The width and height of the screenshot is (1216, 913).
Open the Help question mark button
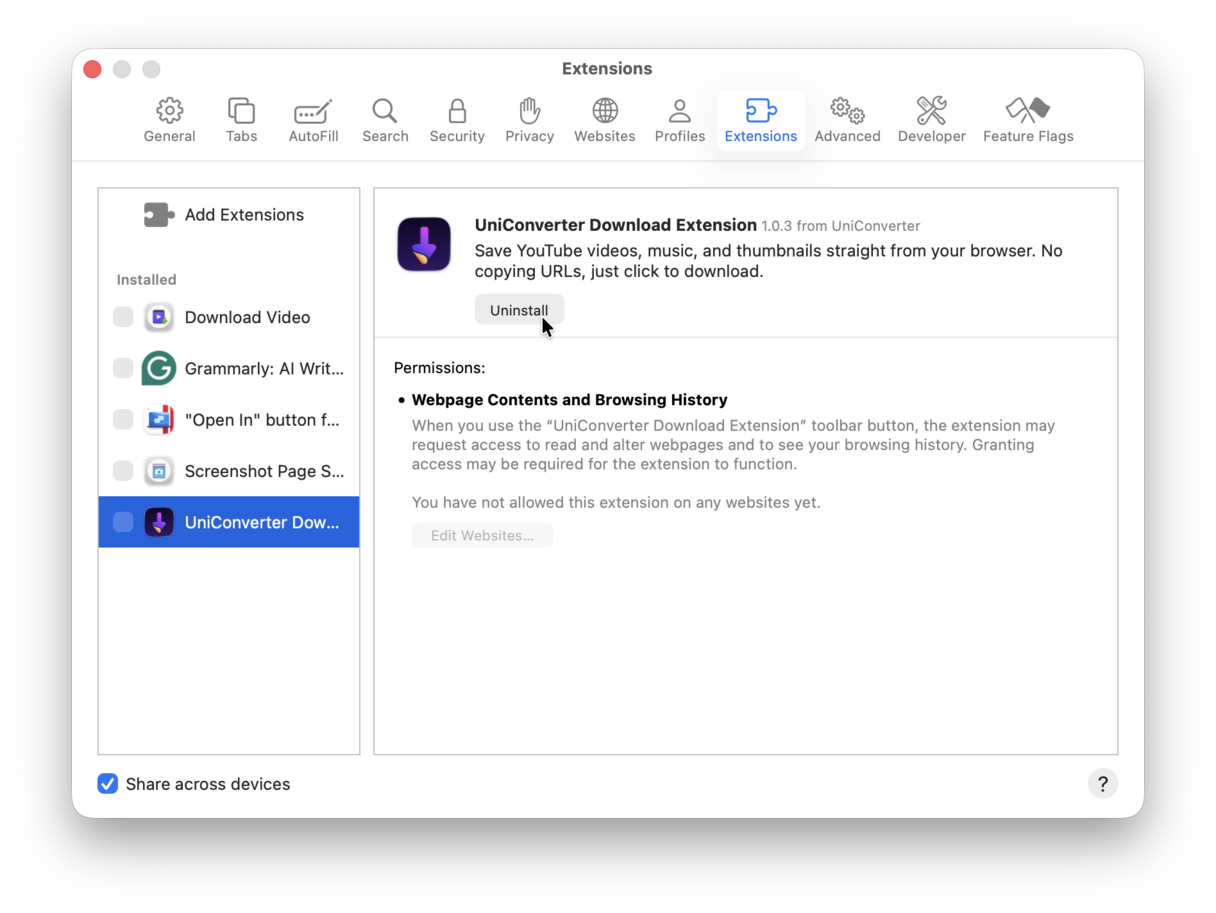(1102, 784)
